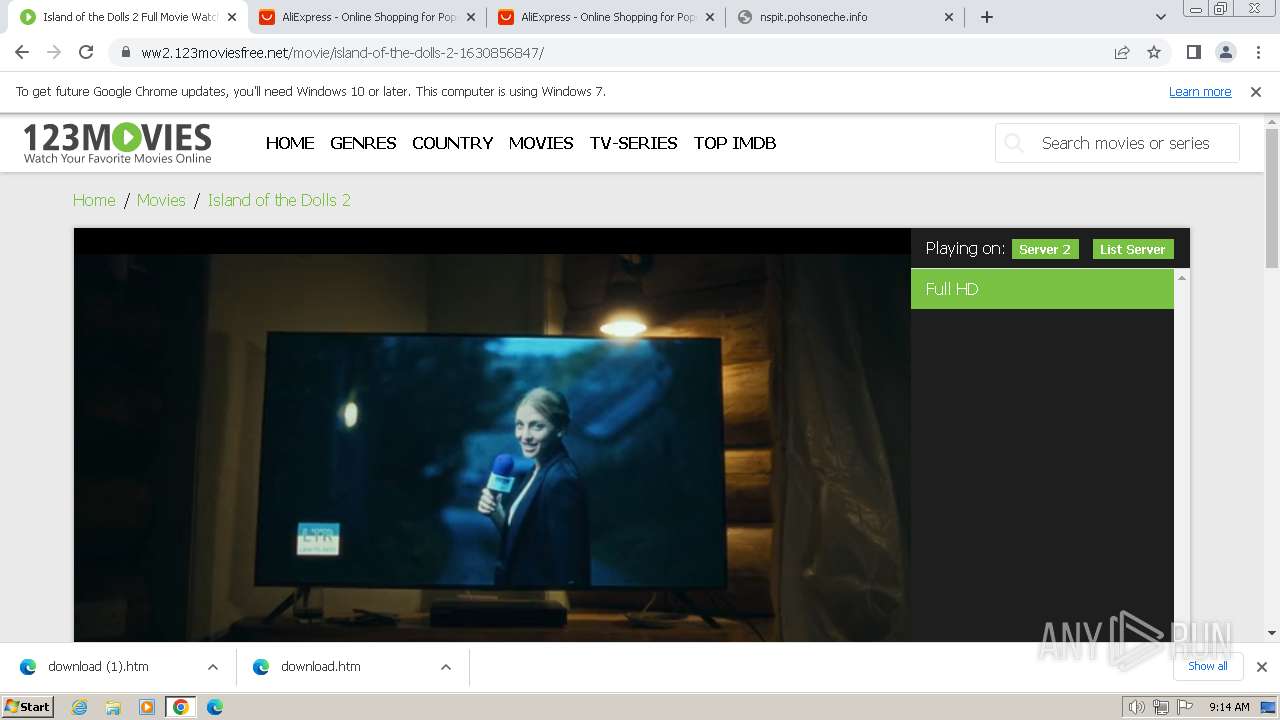This screenshot has width=1280, height=720.
Task: Open the Learn more link about updates
Action: tap(1200, 91)
